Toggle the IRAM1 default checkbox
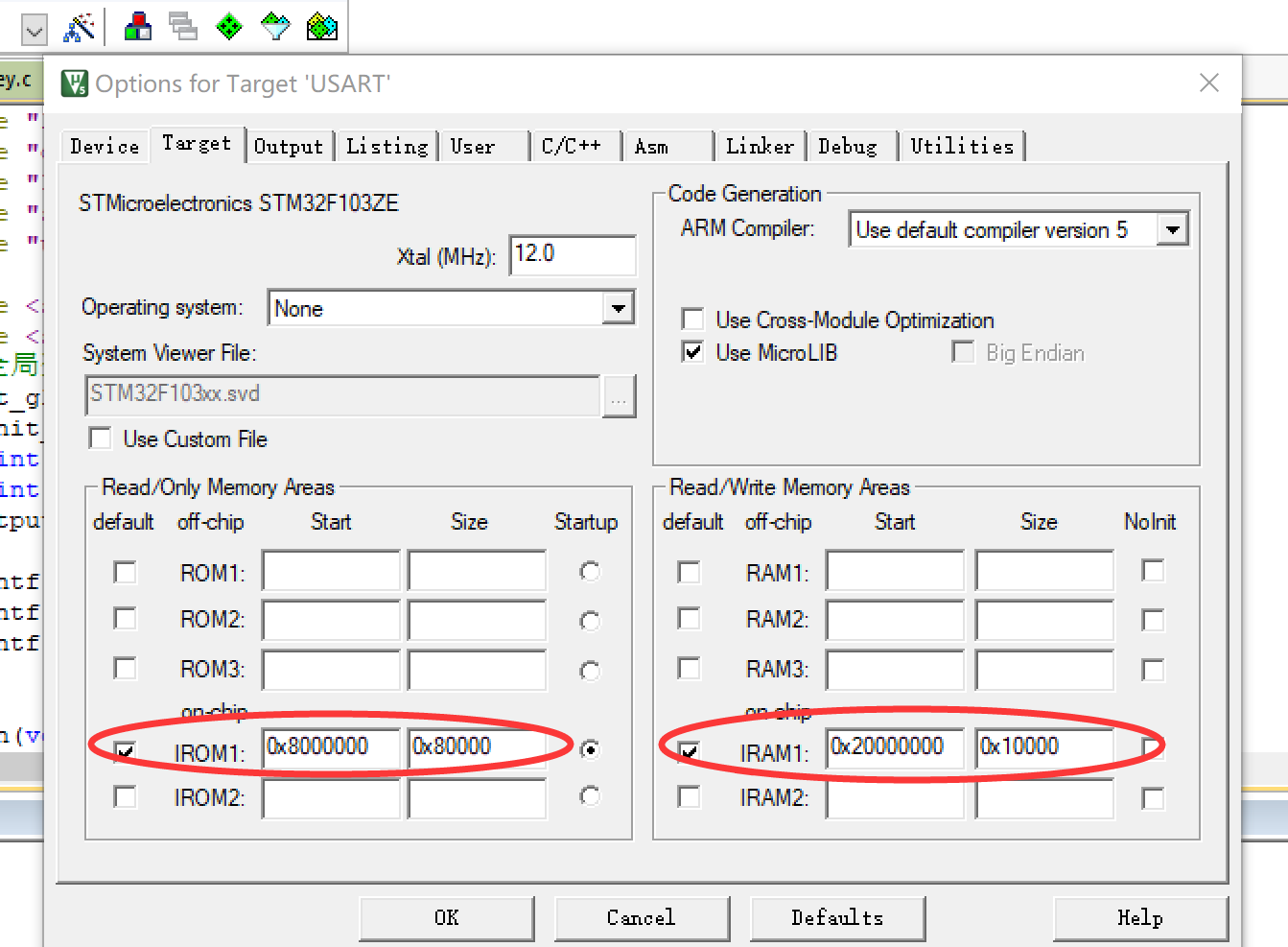 (x=689, y=751)
